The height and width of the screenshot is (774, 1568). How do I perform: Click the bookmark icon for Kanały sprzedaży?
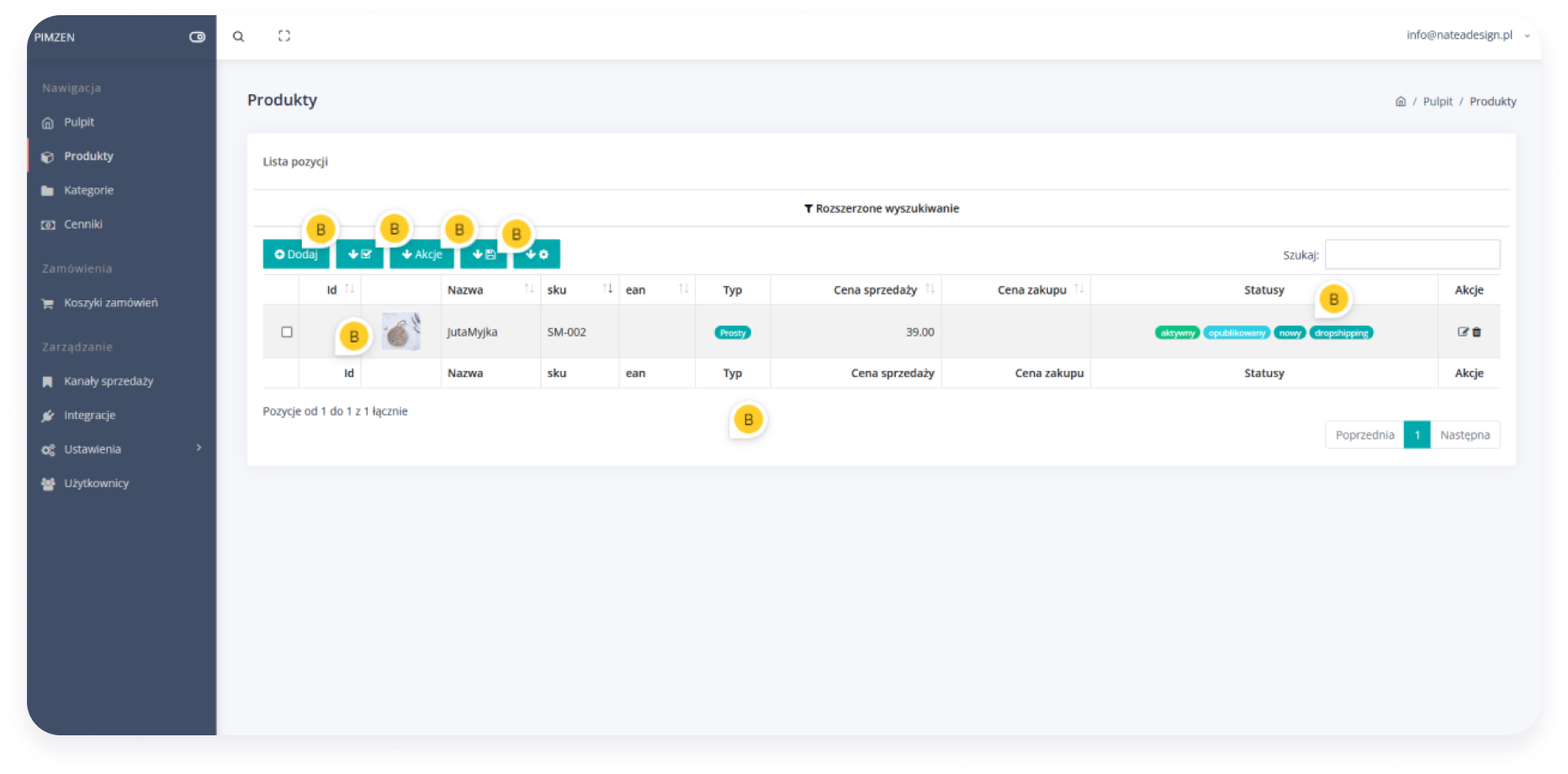click(x=48, y=382)
